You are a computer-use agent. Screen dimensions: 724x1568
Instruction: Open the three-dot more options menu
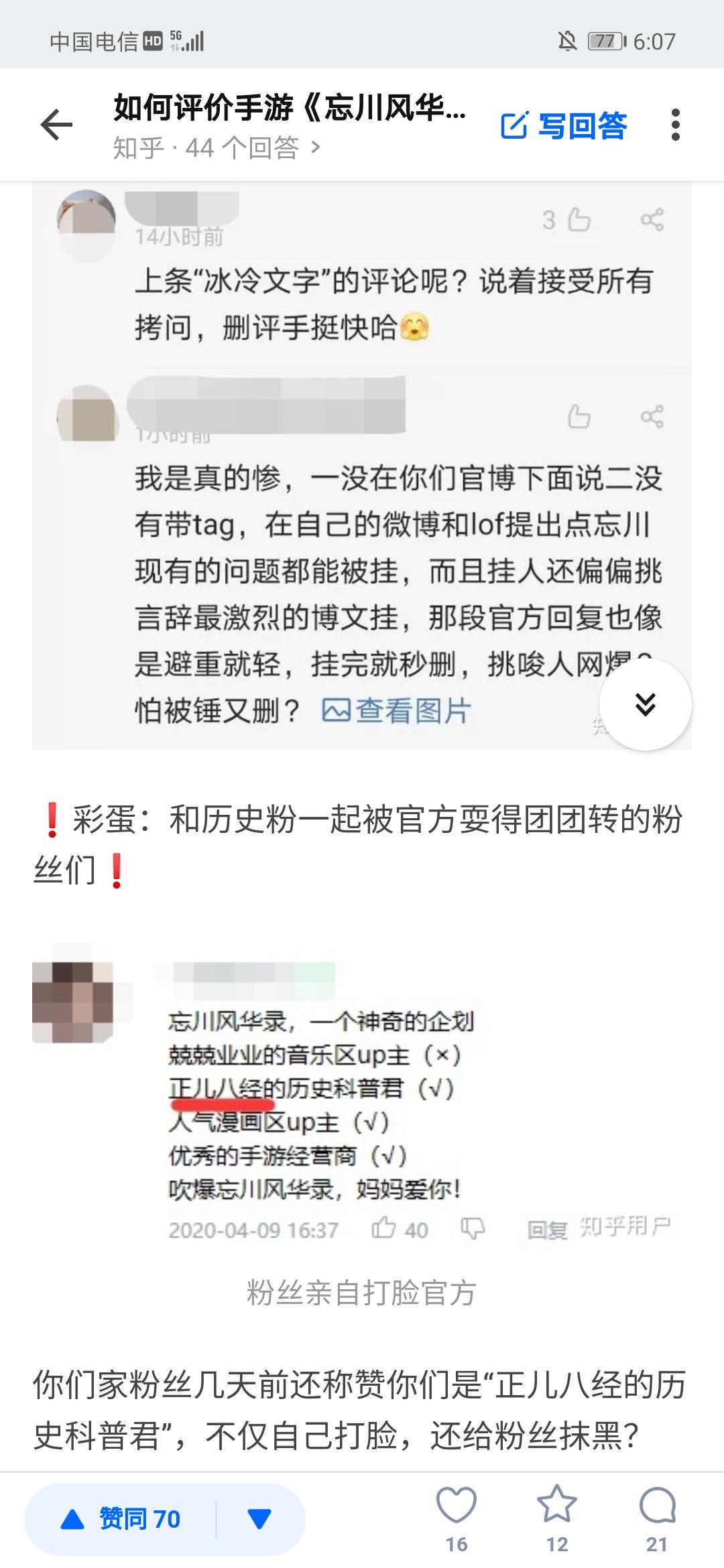click(x=676, y=125)
